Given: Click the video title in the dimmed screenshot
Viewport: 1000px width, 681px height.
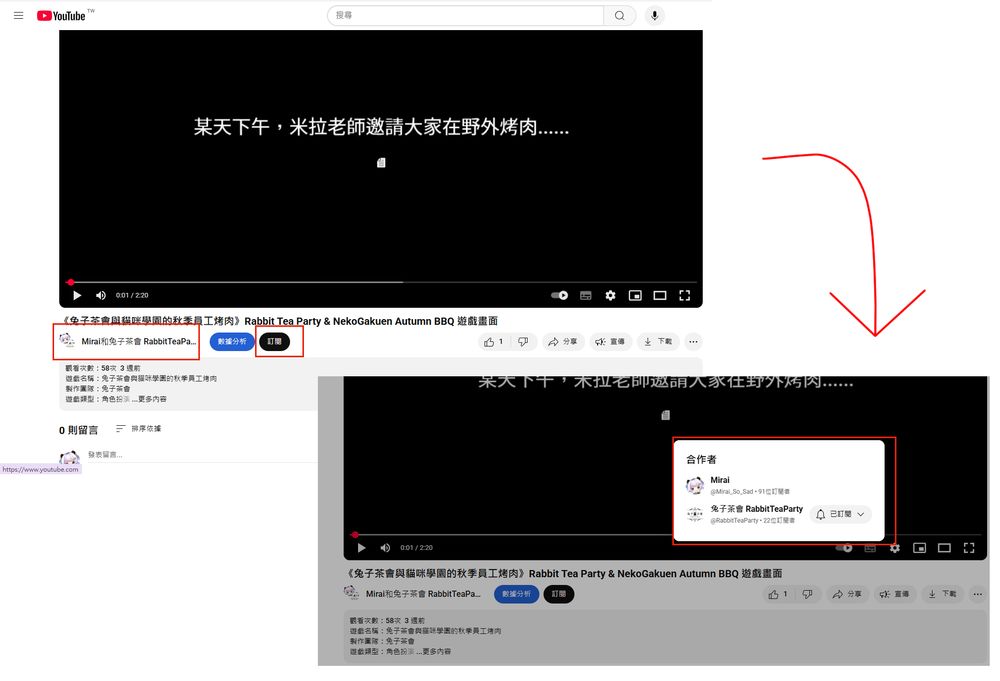Looking at the screenshot, I should point(565,573).
